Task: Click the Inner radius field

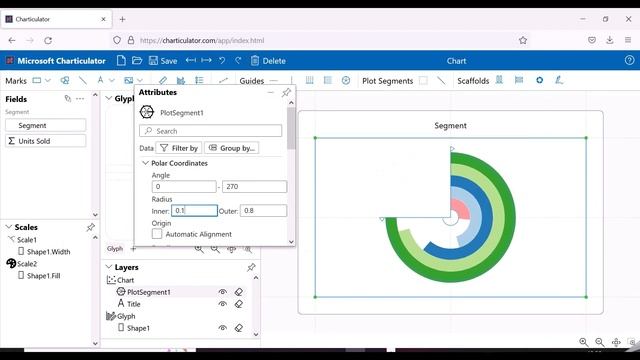Action: (x=194, y=211)
